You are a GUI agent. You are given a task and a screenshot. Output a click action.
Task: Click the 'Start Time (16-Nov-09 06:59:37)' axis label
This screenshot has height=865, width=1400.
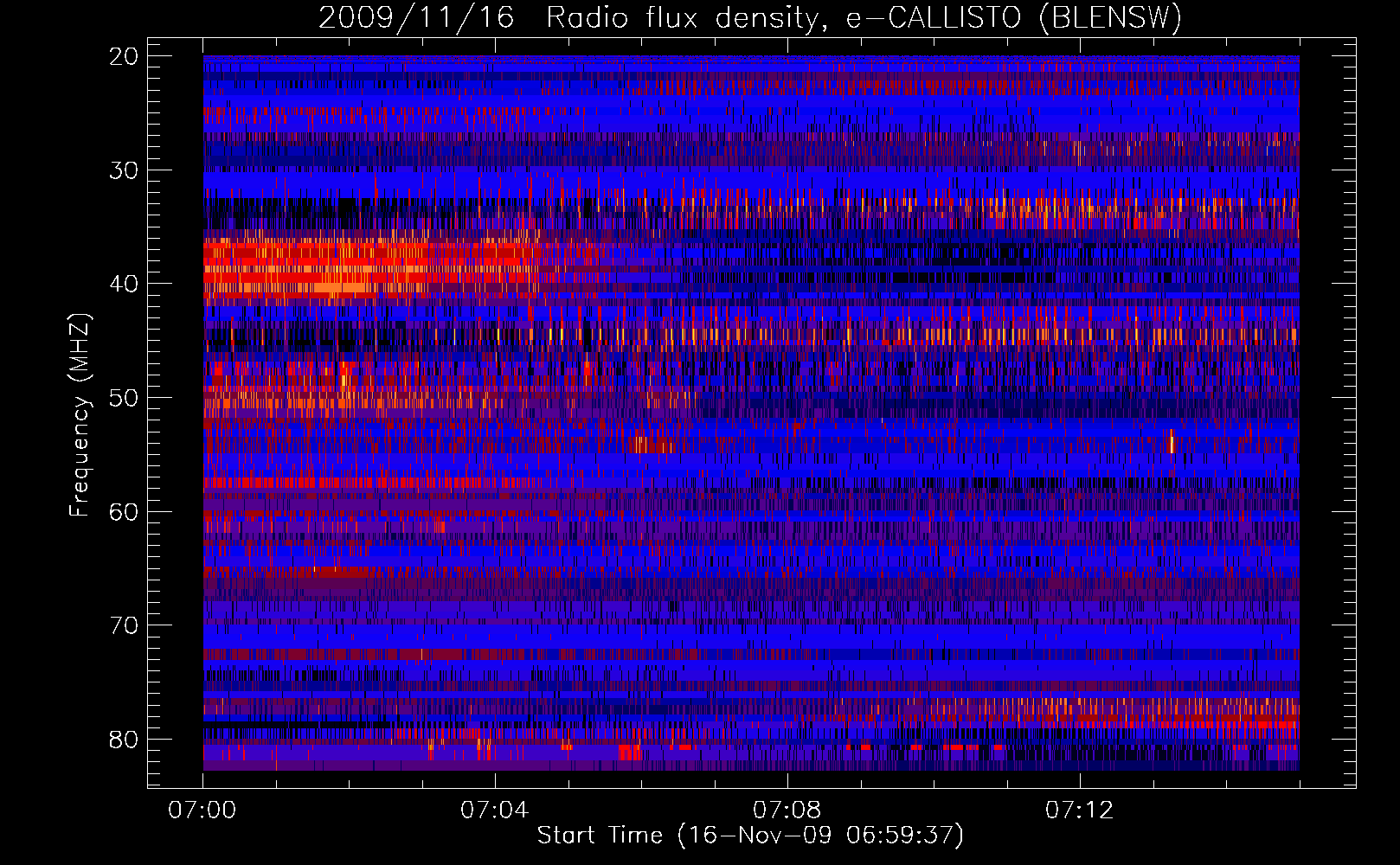coord(750,836)
